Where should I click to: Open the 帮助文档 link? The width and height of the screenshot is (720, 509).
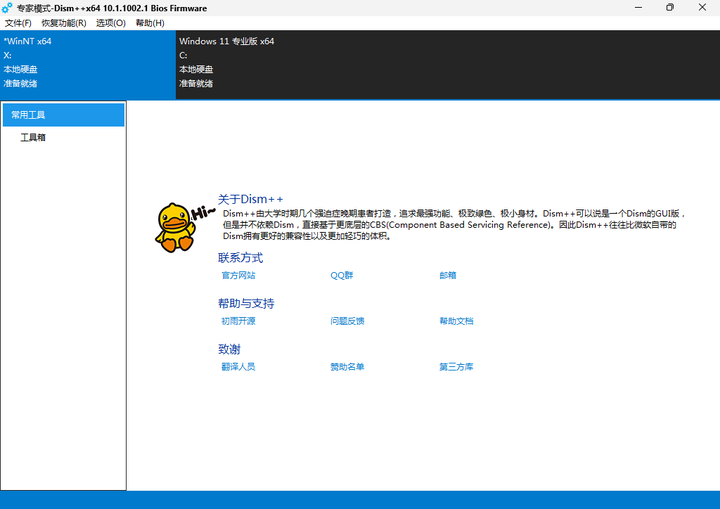coord(456,321)
